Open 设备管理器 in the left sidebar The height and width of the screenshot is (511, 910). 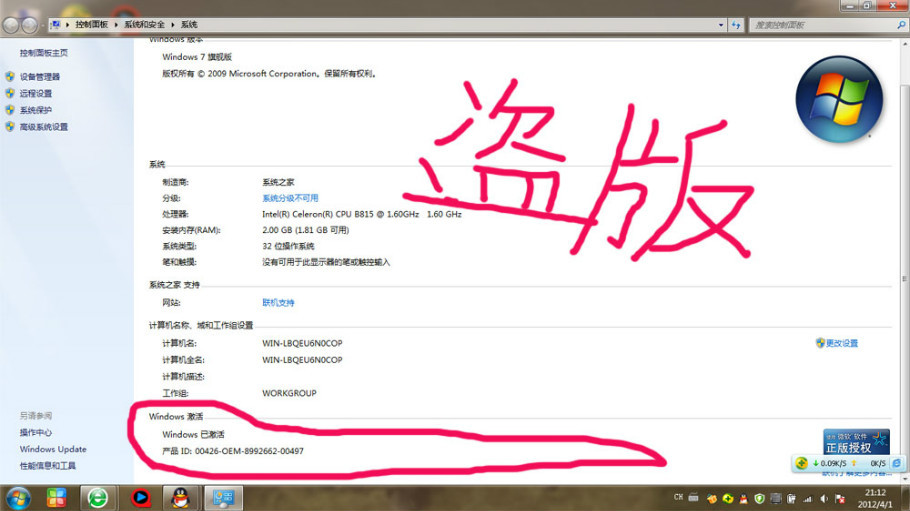click(40, 77)
